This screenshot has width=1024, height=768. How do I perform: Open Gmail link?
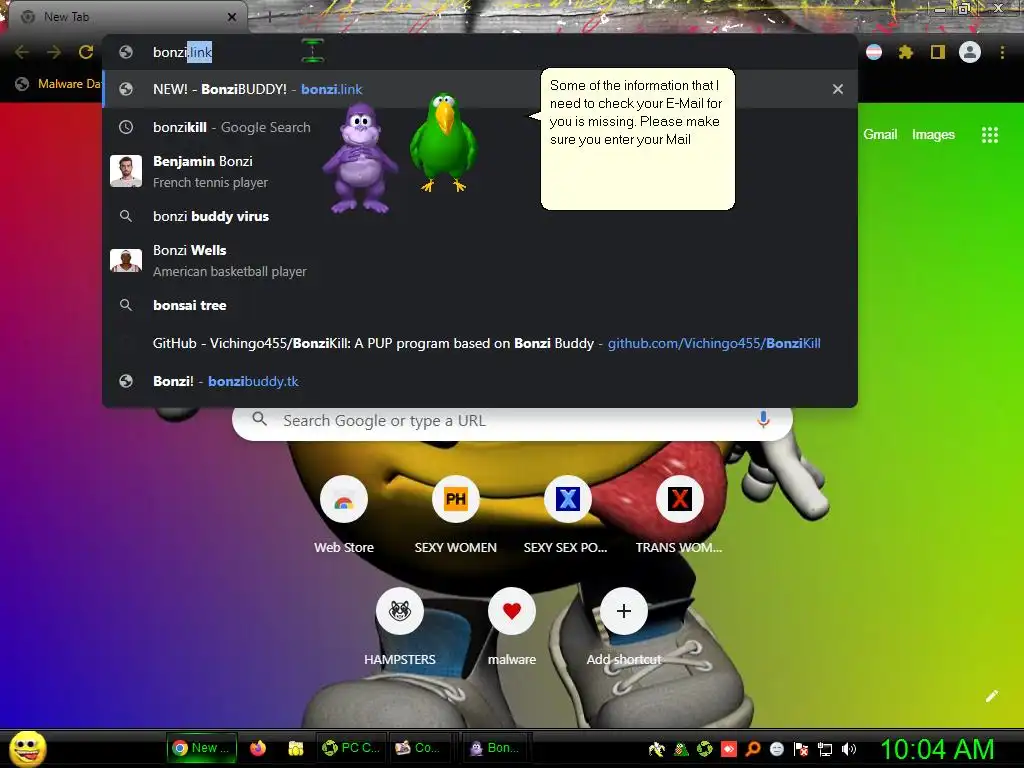(x=880, y=135)
